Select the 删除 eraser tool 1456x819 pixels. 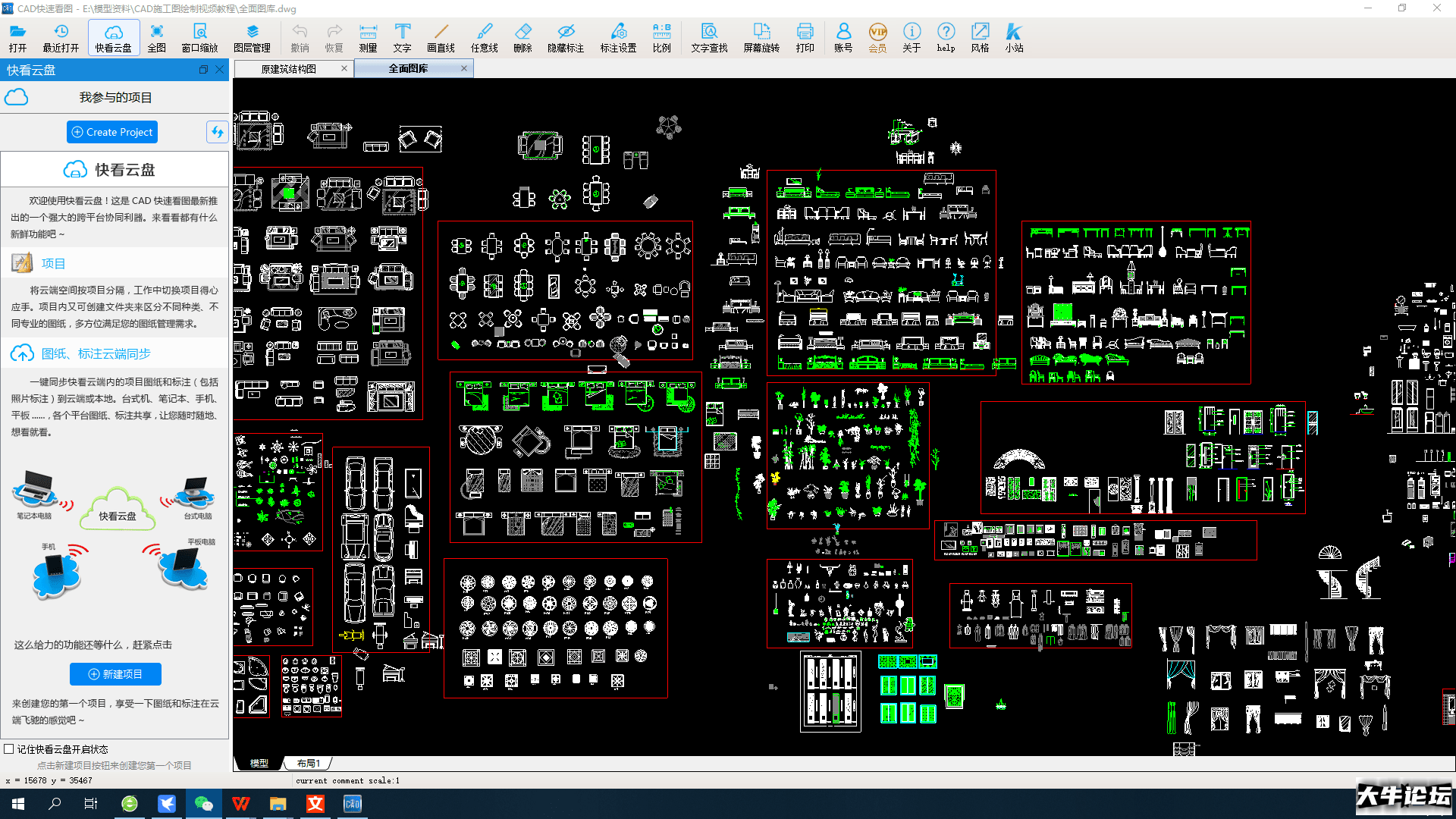(x=522, y=37)
